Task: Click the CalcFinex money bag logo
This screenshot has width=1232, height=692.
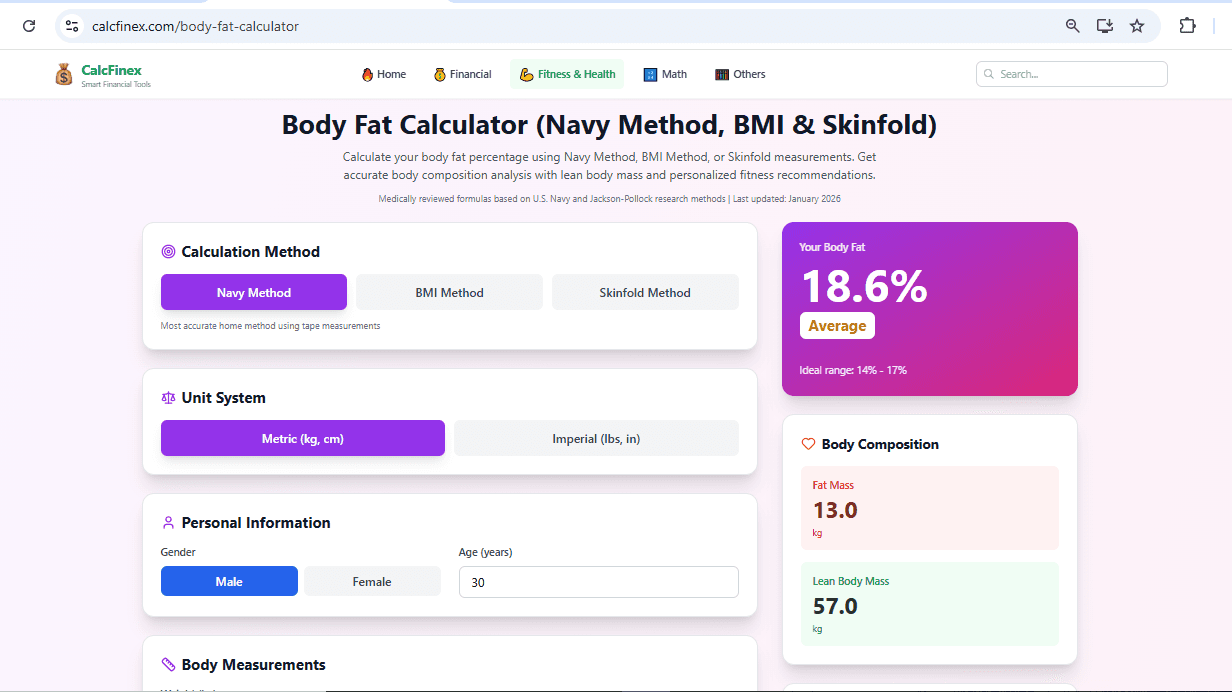Action: coord(64,74)
